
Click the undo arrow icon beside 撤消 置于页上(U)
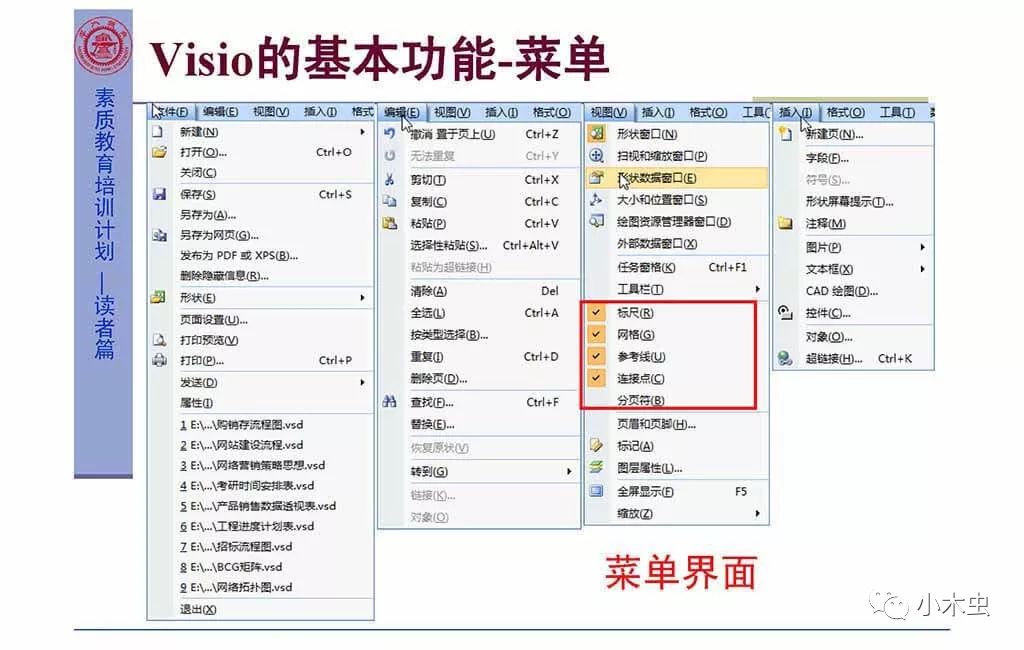pos(390,133)
